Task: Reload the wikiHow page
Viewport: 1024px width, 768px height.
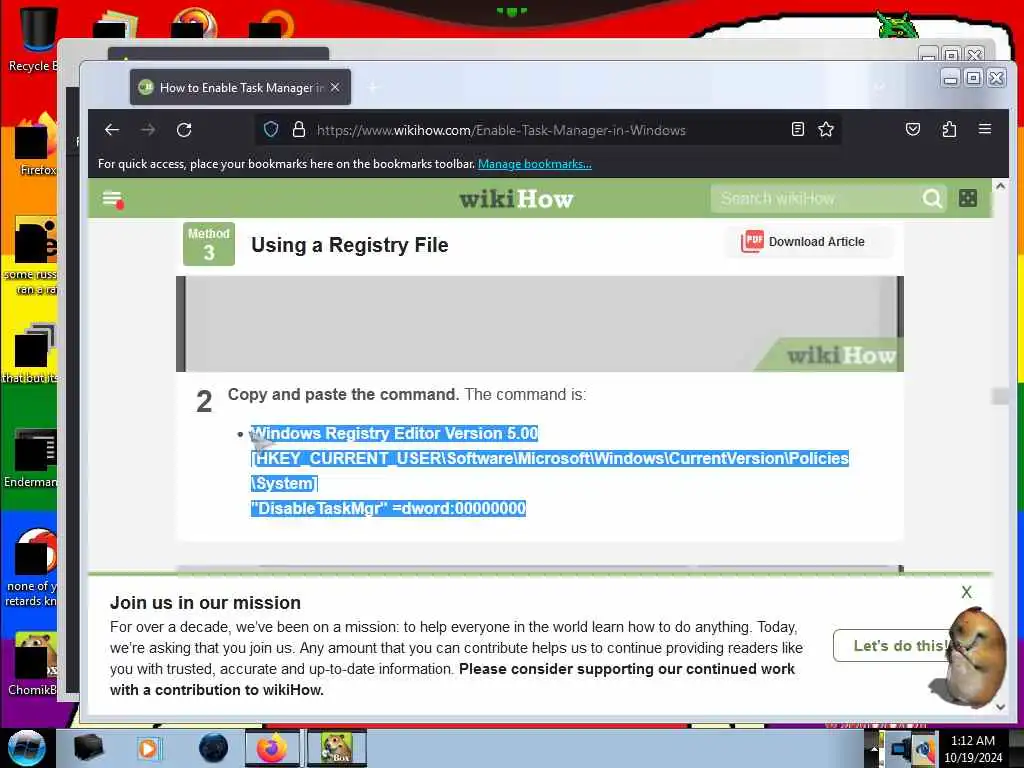Action: click(184, 130)
